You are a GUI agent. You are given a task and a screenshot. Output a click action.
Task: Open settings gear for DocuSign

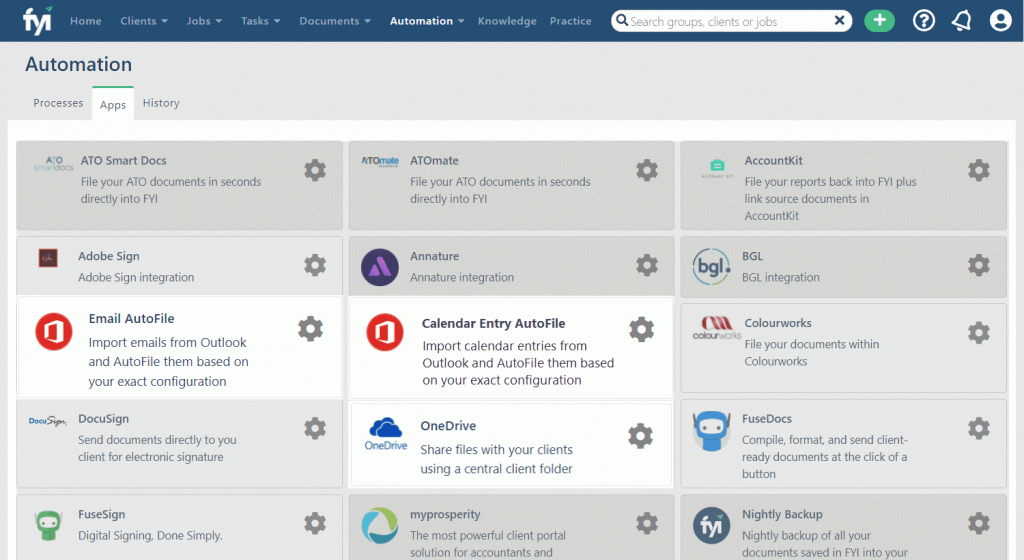315,428
